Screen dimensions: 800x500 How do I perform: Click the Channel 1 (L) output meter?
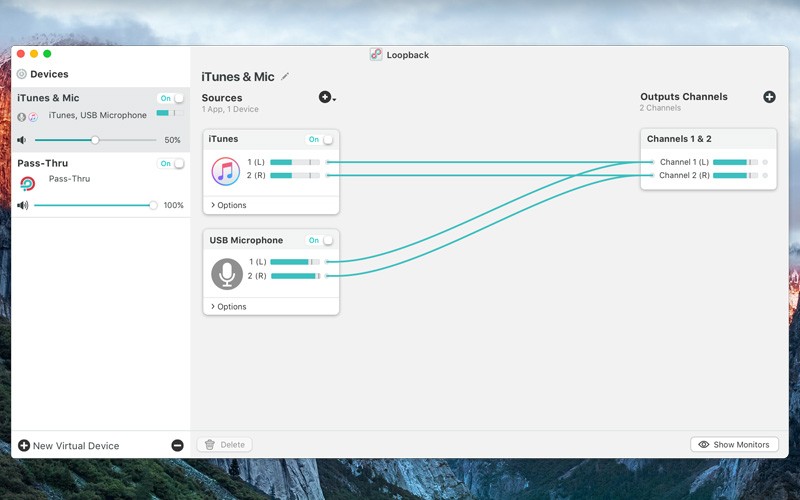coord(735,162)
